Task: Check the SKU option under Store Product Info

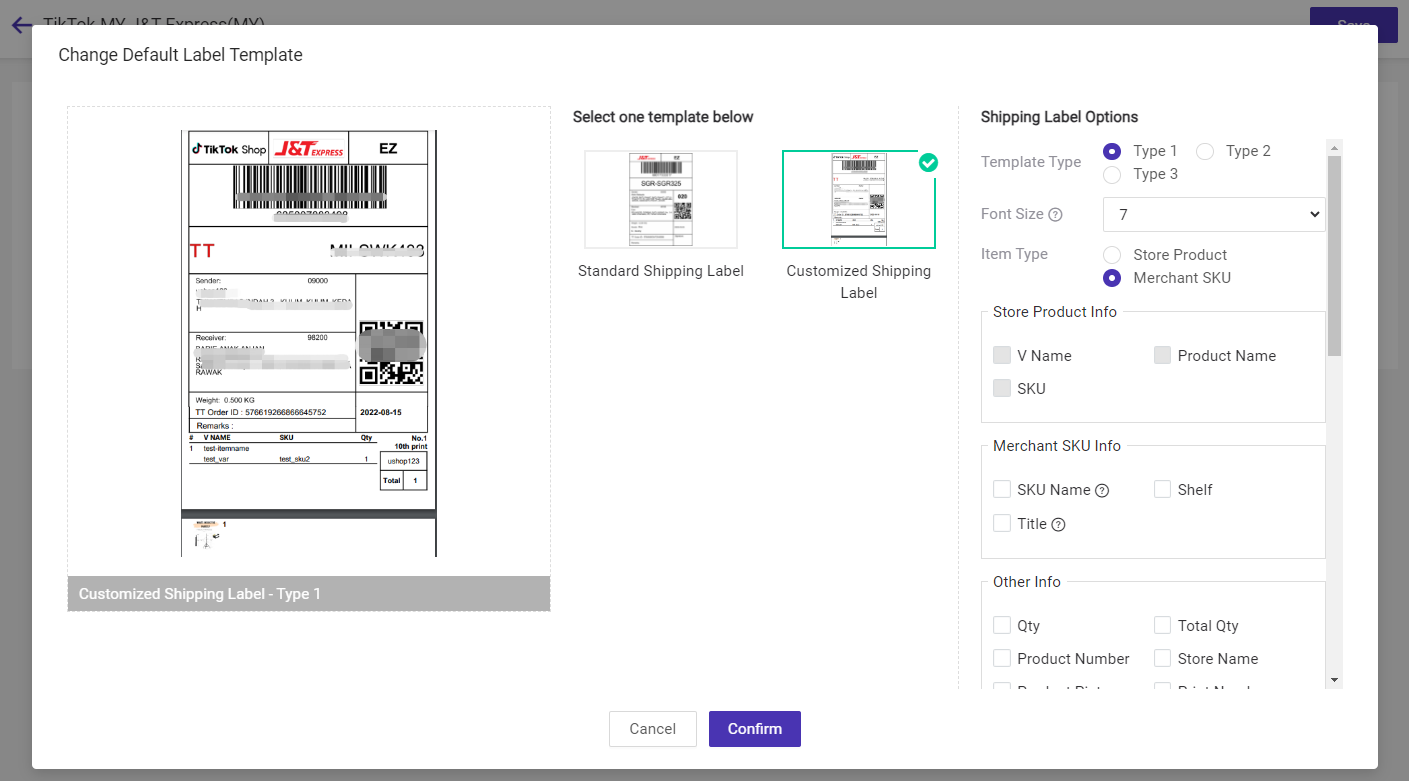Action: coord(1002,388)
